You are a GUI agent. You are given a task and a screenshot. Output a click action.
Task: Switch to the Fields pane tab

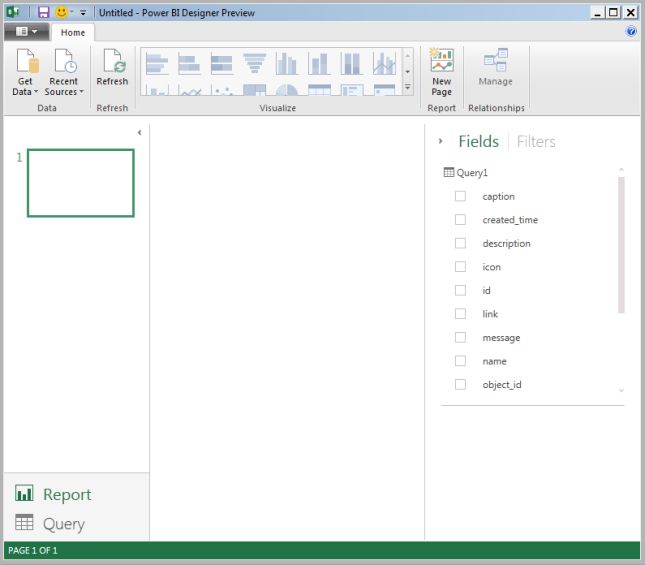[x=479, y=141]
